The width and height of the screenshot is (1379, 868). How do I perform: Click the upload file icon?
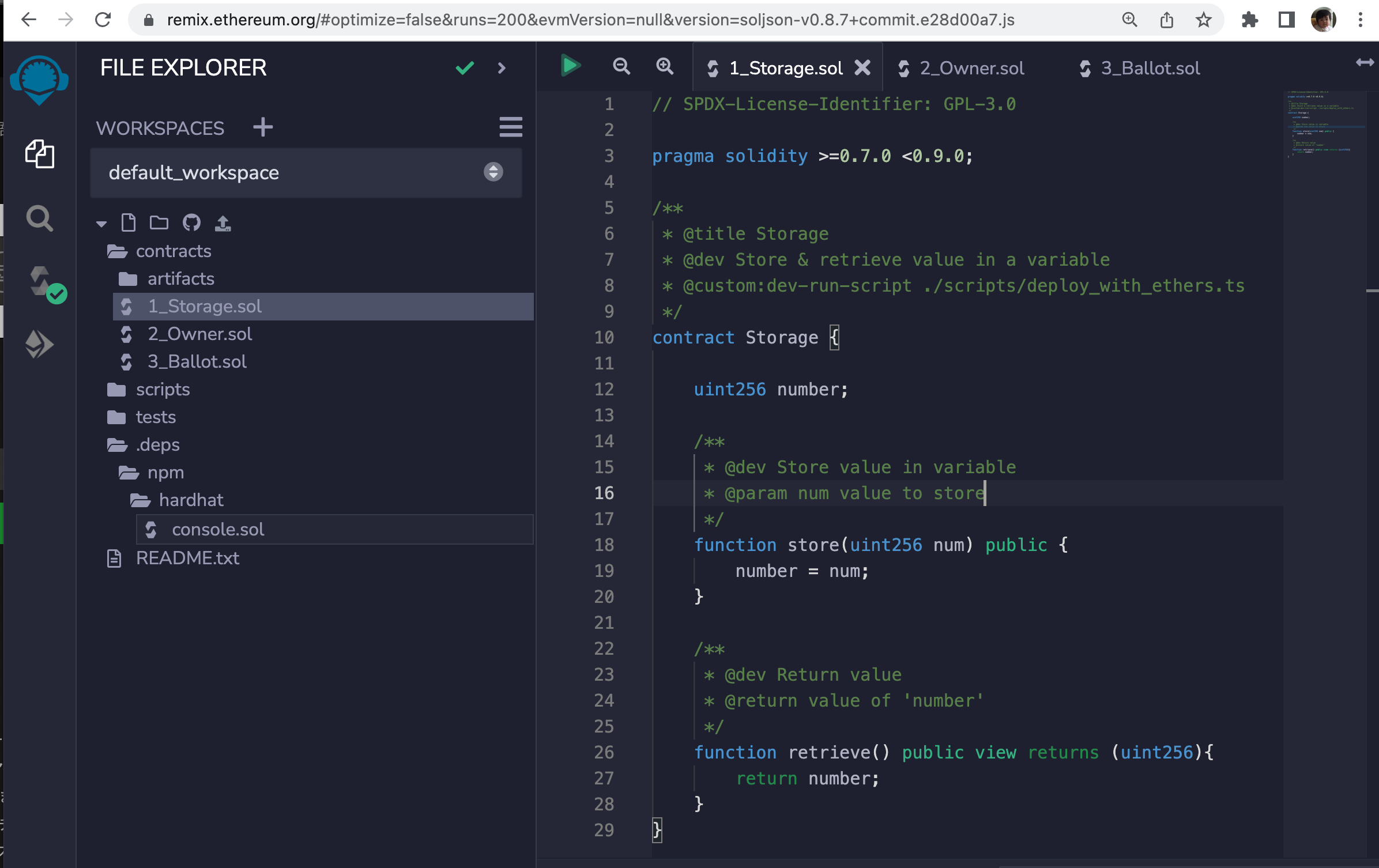point(223,222)
